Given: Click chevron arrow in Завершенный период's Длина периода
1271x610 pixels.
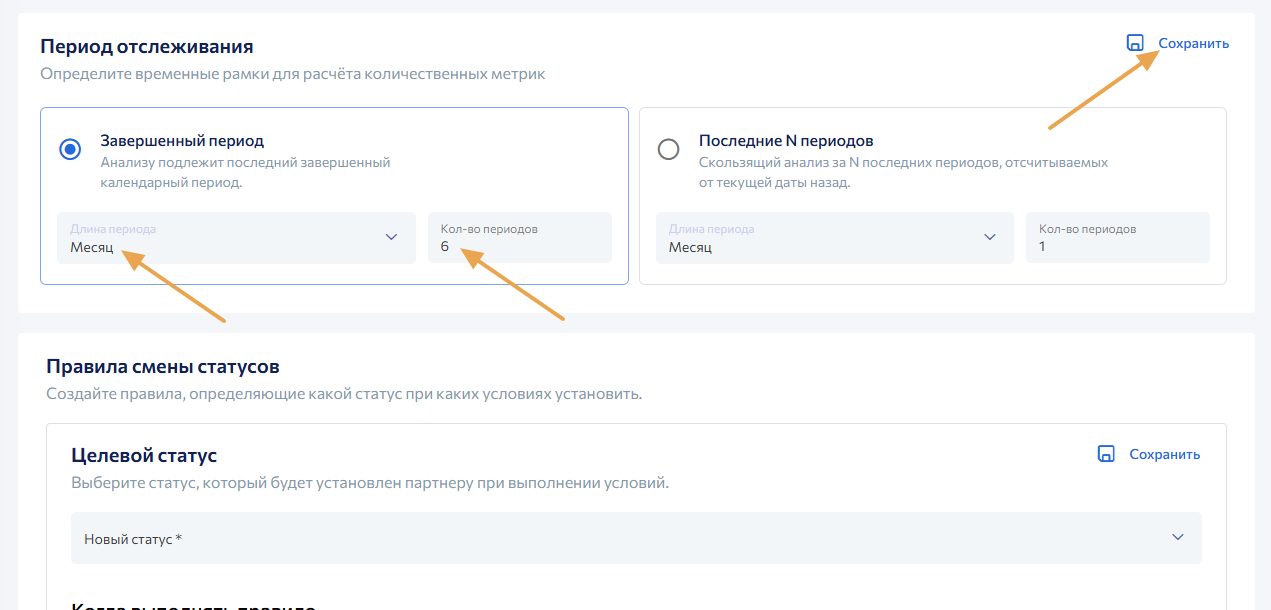Looking at the screenshot, I should tap(391, 237).
